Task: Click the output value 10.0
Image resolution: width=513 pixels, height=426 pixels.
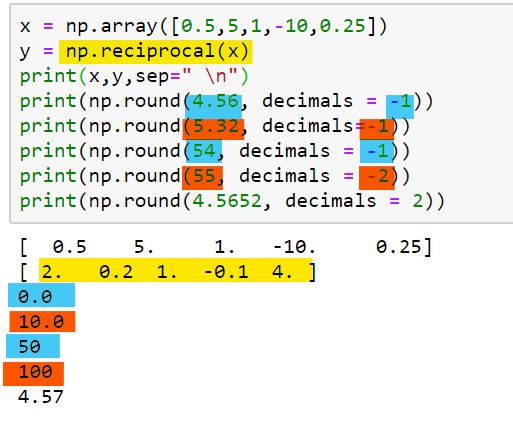Action: [x=41, y=322]
